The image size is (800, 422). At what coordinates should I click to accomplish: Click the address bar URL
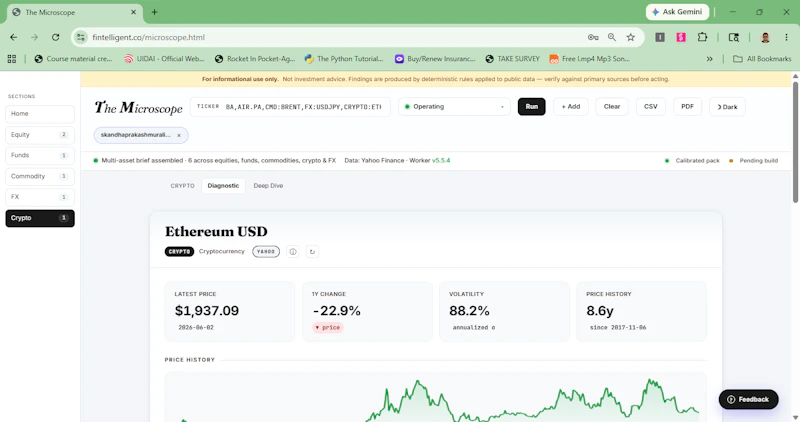pos(148,37)
